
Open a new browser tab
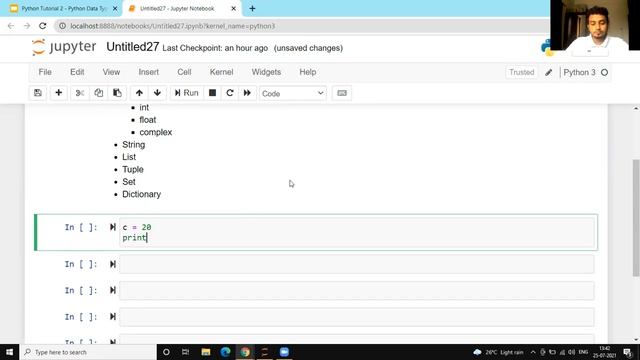[x=252, y=9]
